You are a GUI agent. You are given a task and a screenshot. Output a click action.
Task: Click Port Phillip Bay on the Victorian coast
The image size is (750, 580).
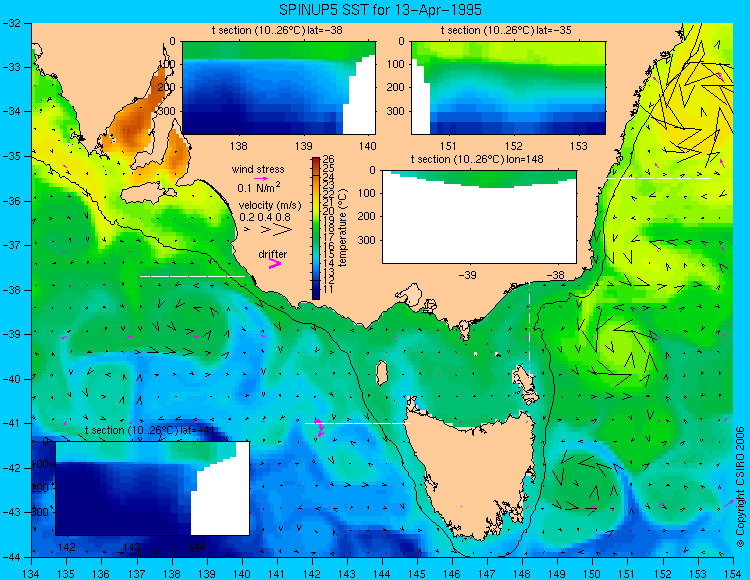coord(412,296)
